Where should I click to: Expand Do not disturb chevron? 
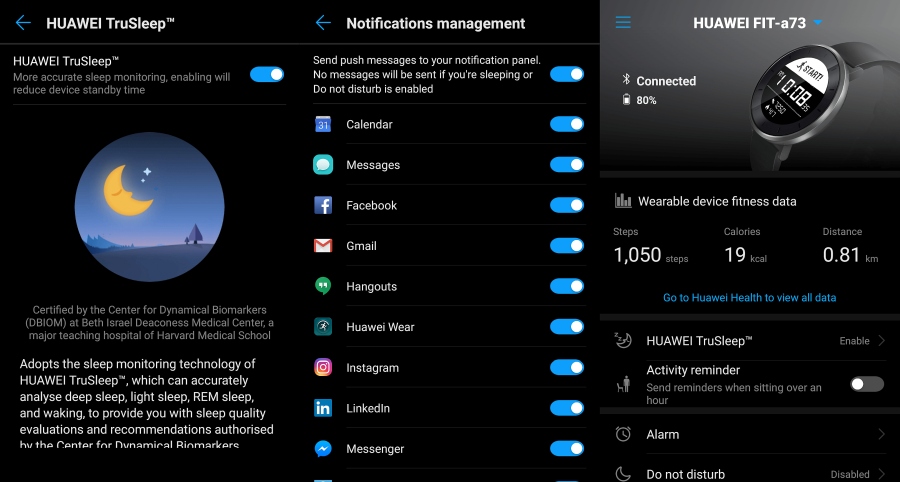tap(881, 474)
